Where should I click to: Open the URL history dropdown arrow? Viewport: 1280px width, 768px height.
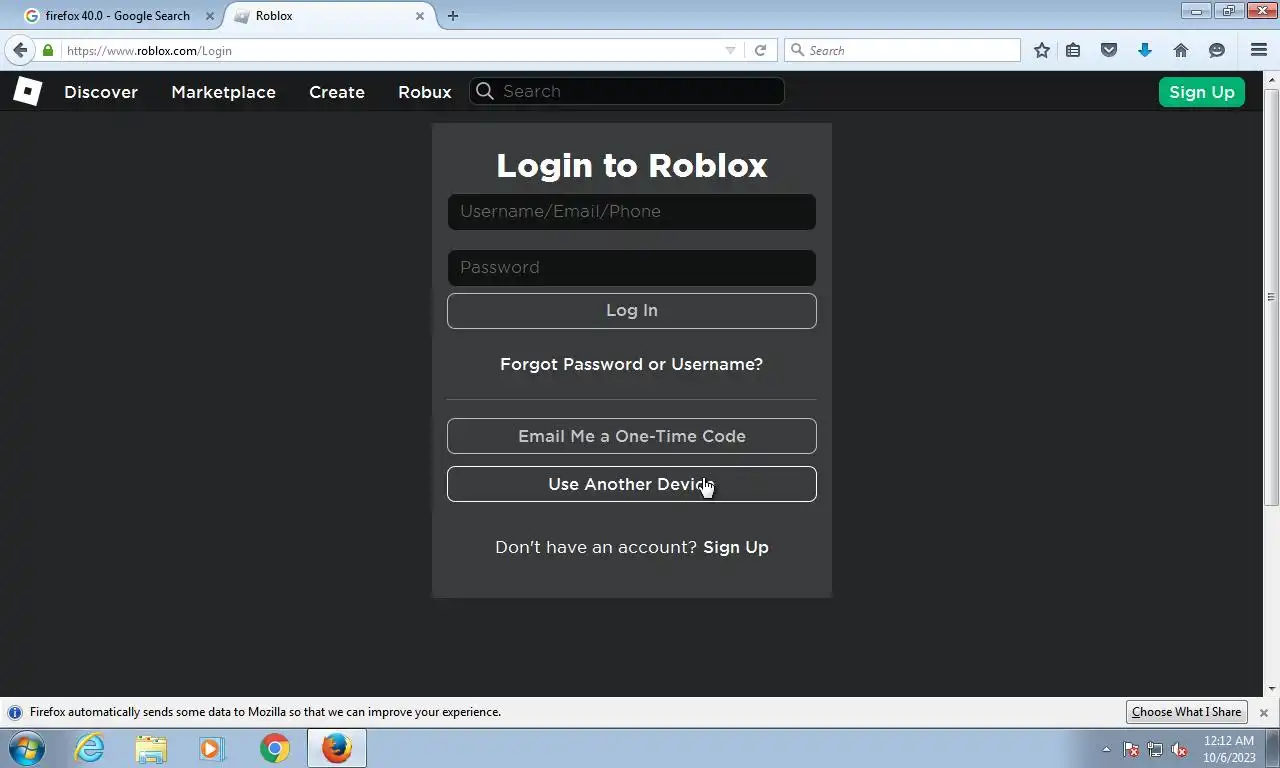point(730,50)
